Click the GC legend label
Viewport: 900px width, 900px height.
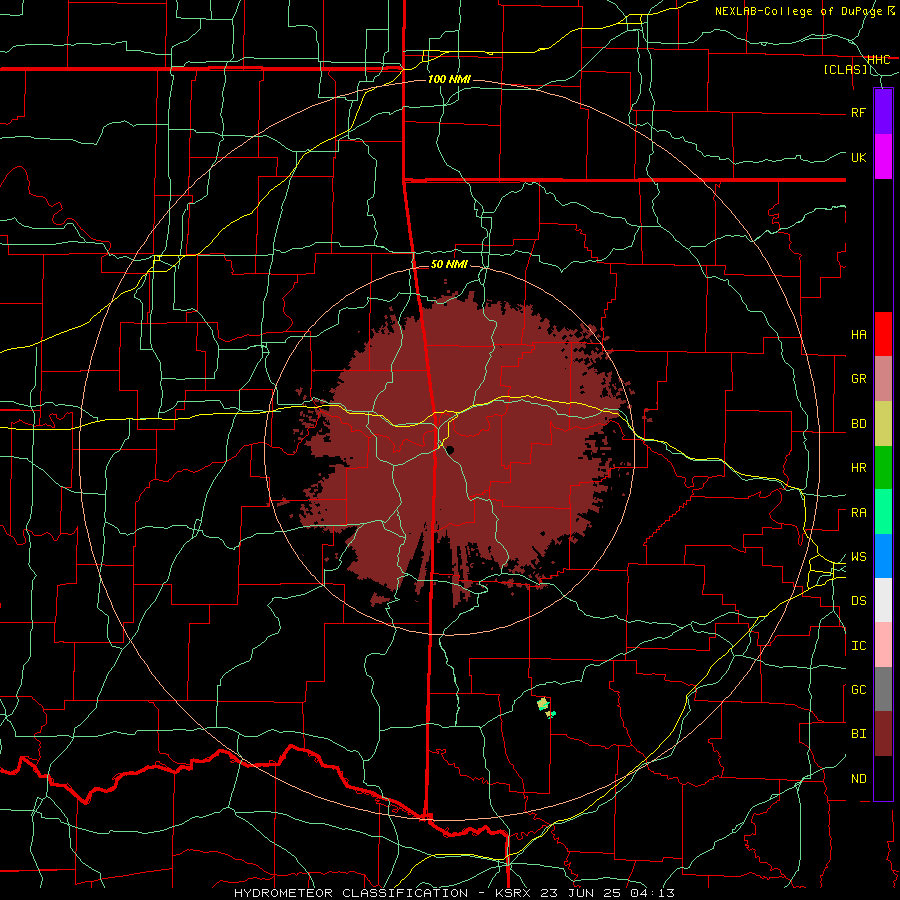859,690
